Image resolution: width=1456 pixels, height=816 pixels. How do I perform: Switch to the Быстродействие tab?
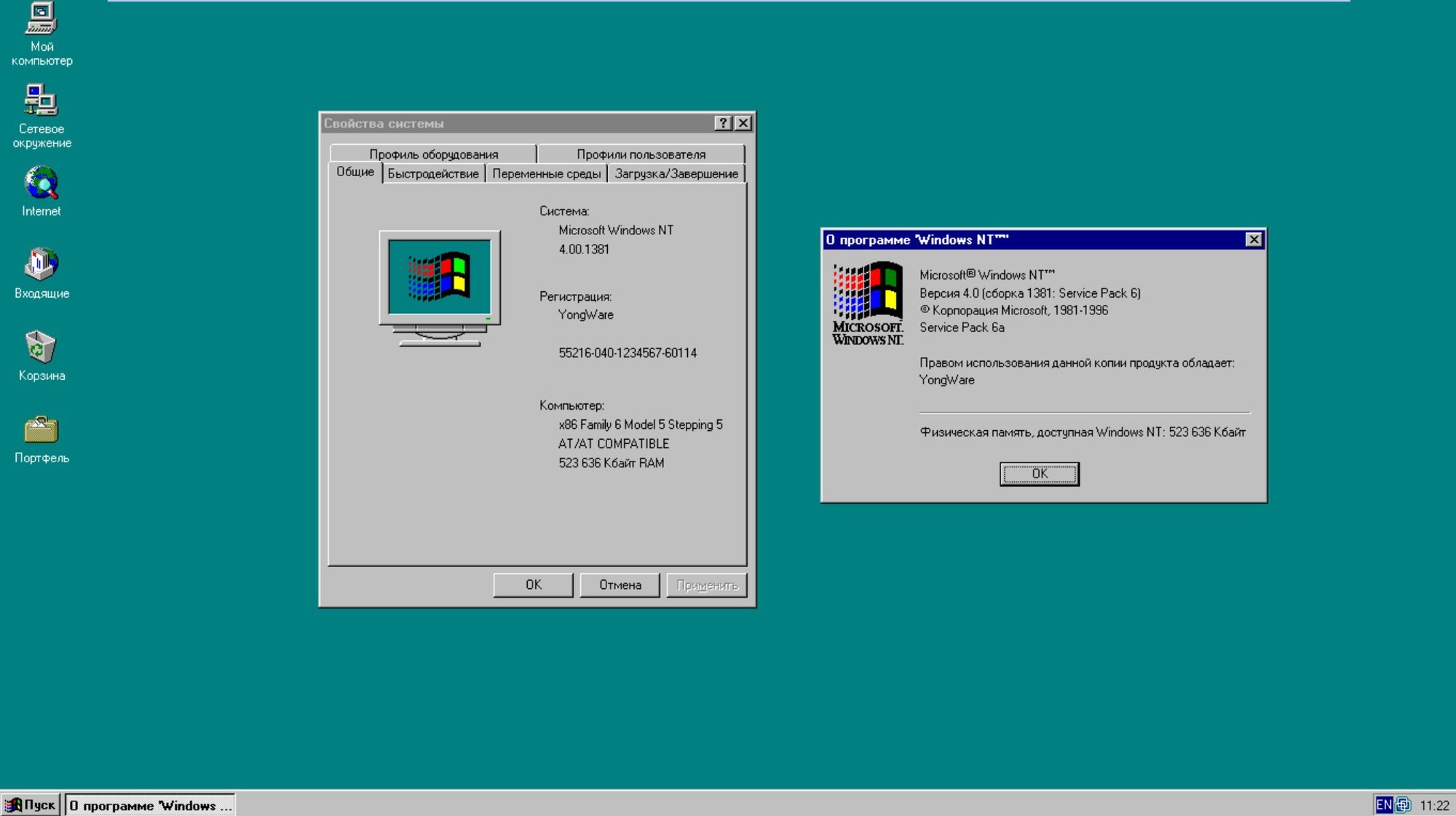click(x=433, y=173)
